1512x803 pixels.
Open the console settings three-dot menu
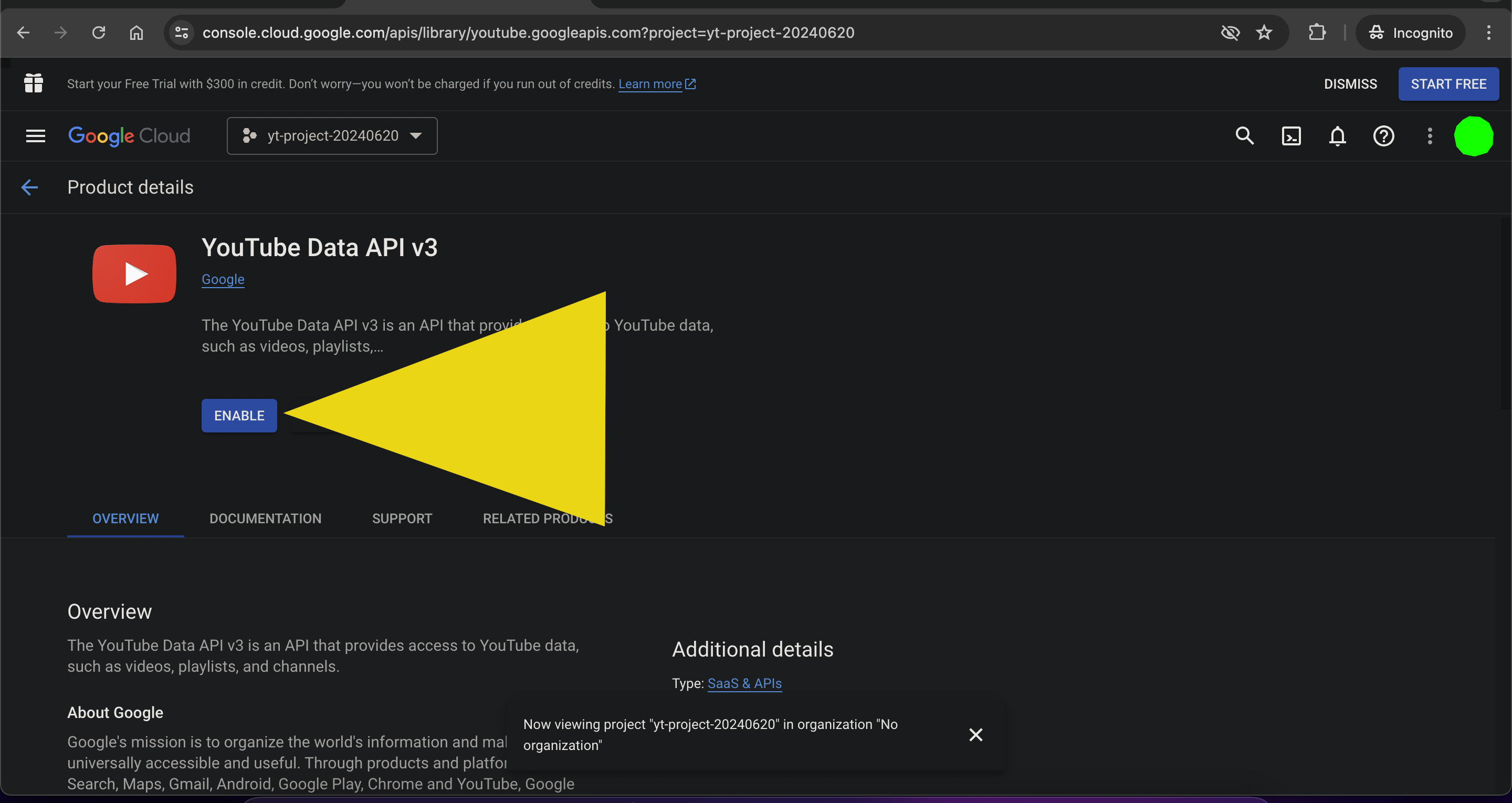pyautogui.click(x=1430, y=135)
